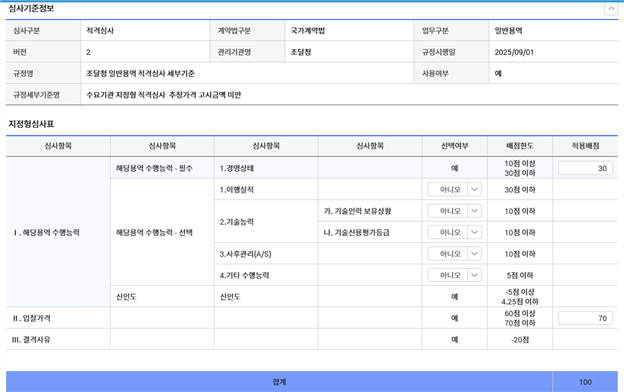This screenshot has height=392, width=624.
Task: Open 선택여부 dropdown for 가. 기술인력 보유상황
Action: (454, 211)
